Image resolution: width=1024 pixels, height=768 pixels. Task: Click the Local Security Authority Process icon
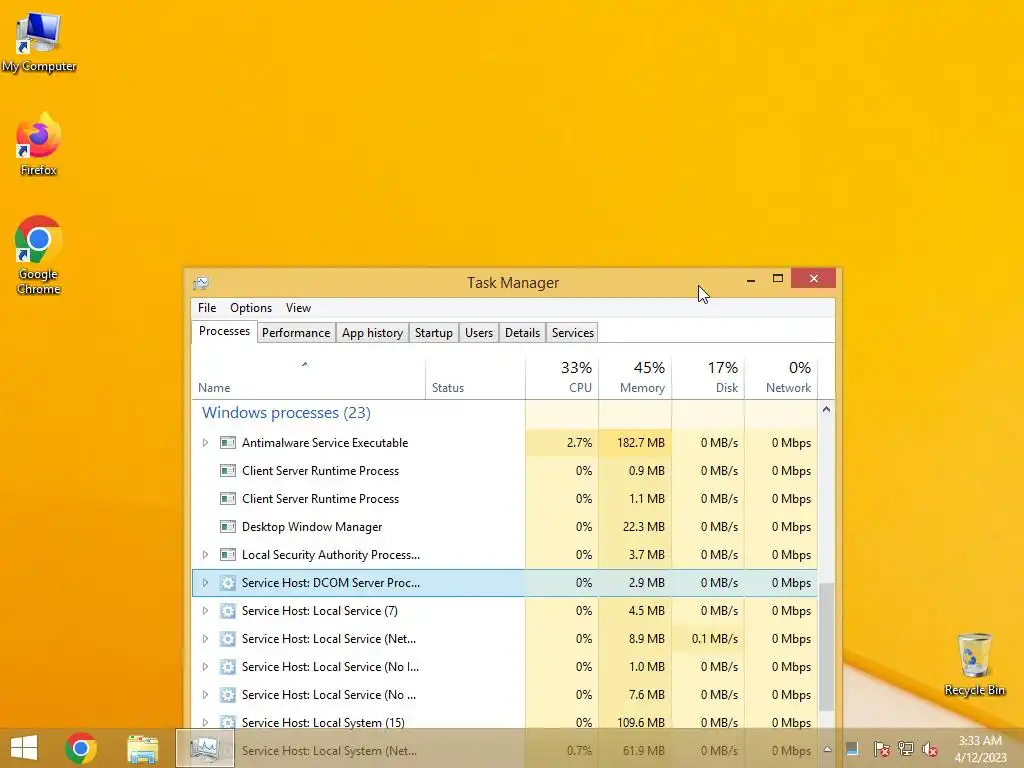coord(228,555)
